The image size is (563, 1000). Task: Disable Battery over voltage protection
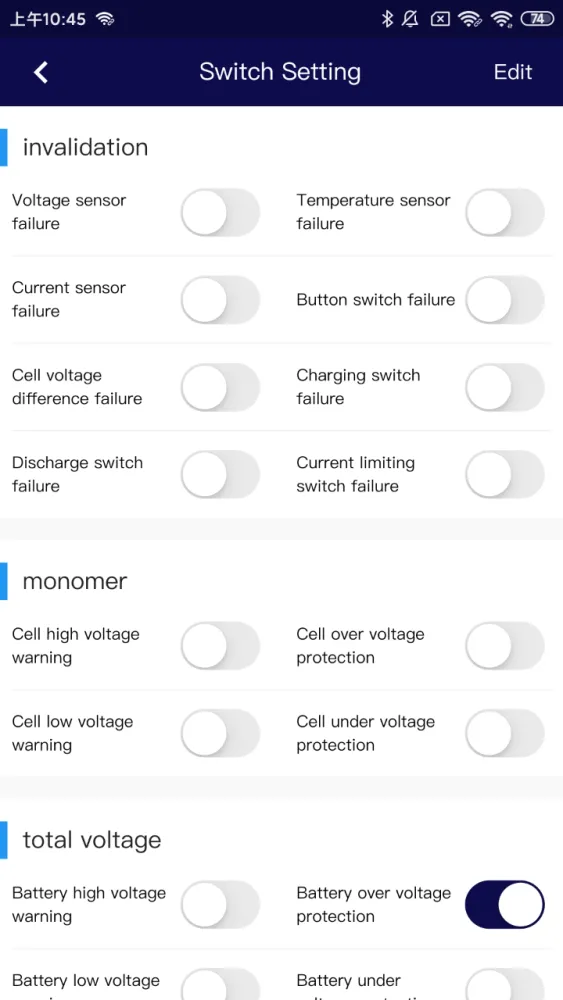click(505, 905)
